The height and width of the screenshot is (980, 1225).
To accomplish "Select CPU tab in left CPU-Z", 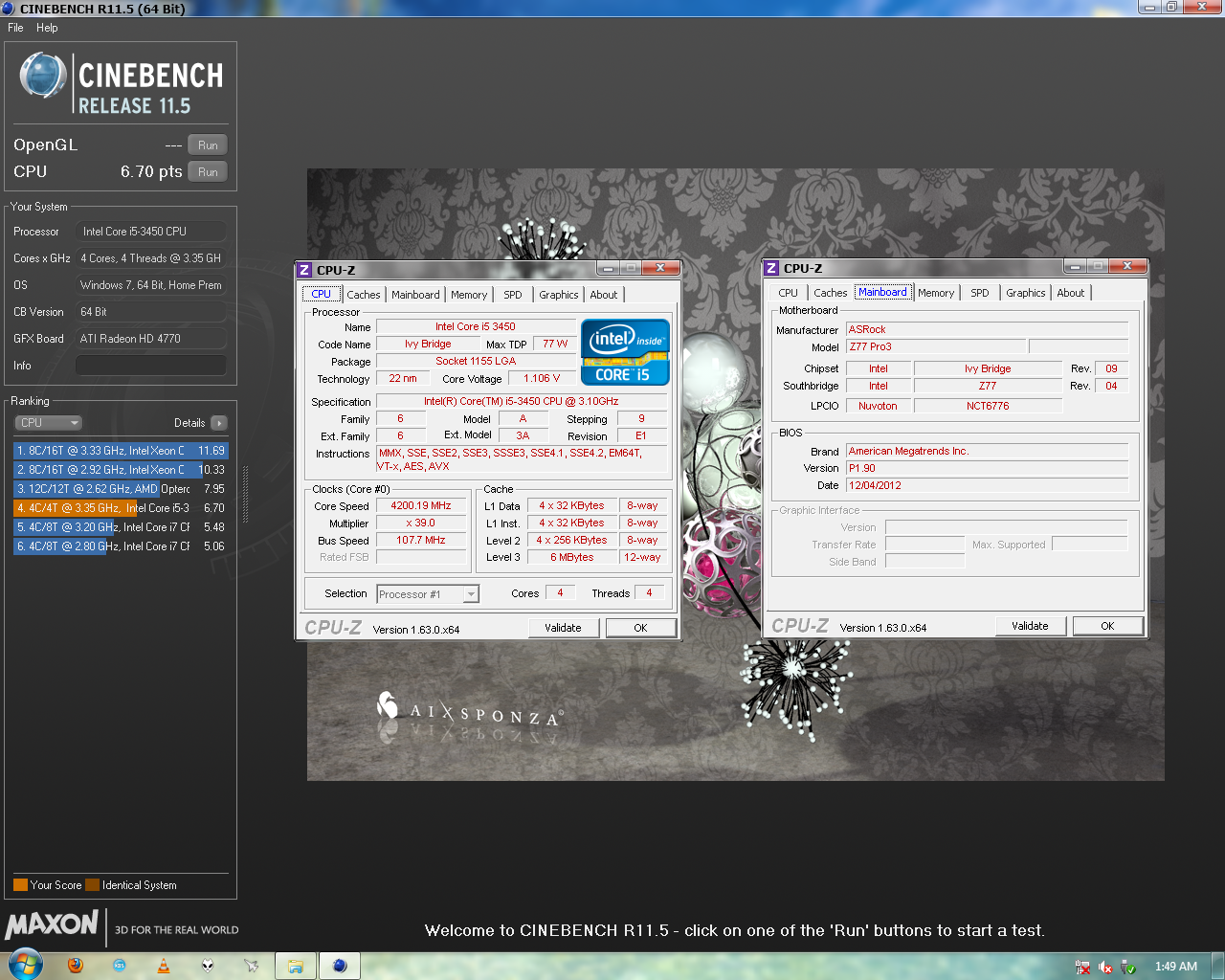I will tap(322, 294).
